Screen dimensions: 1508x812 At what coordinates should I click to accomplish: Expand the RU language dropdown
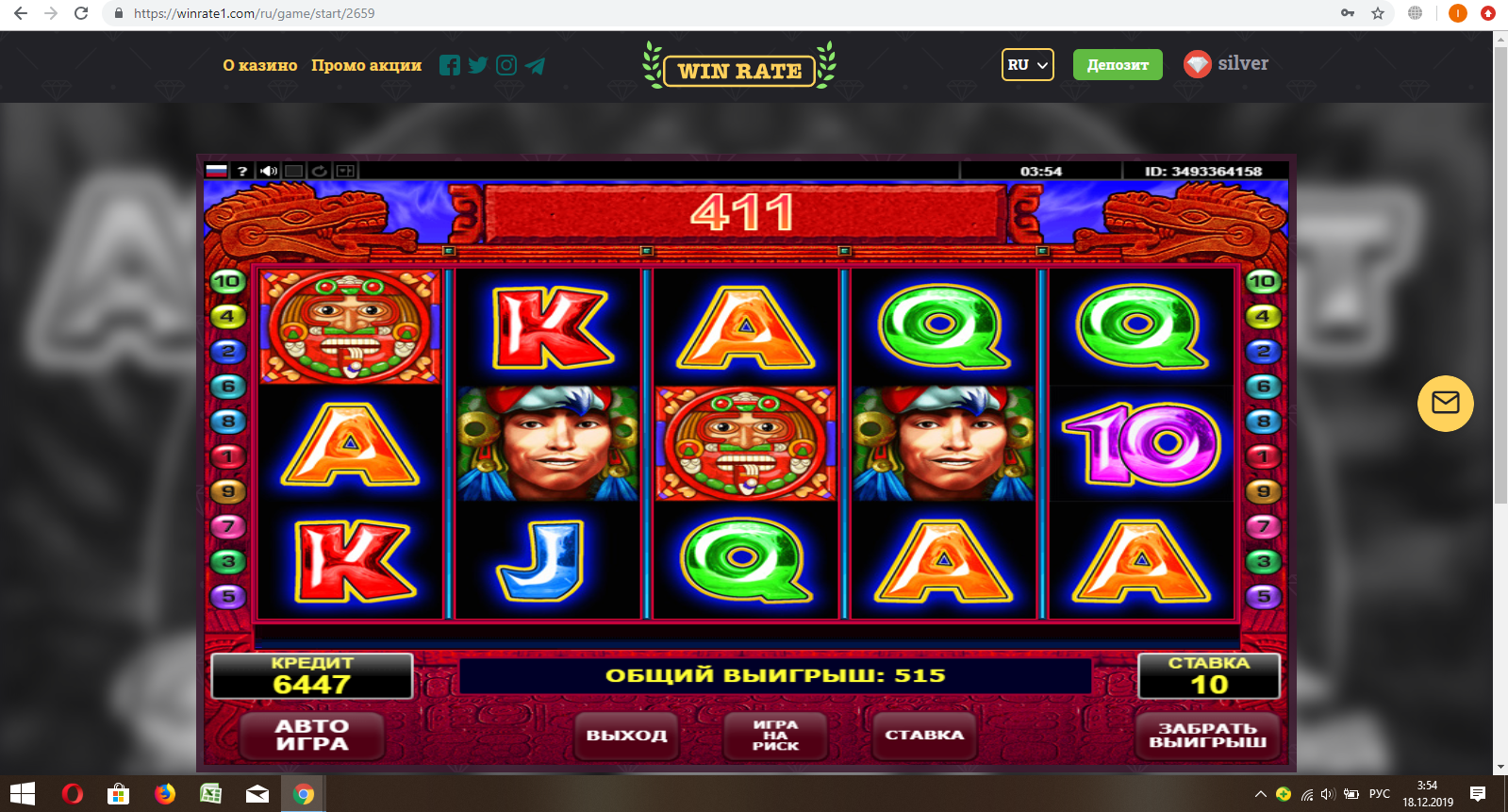tap(1027, 65)
